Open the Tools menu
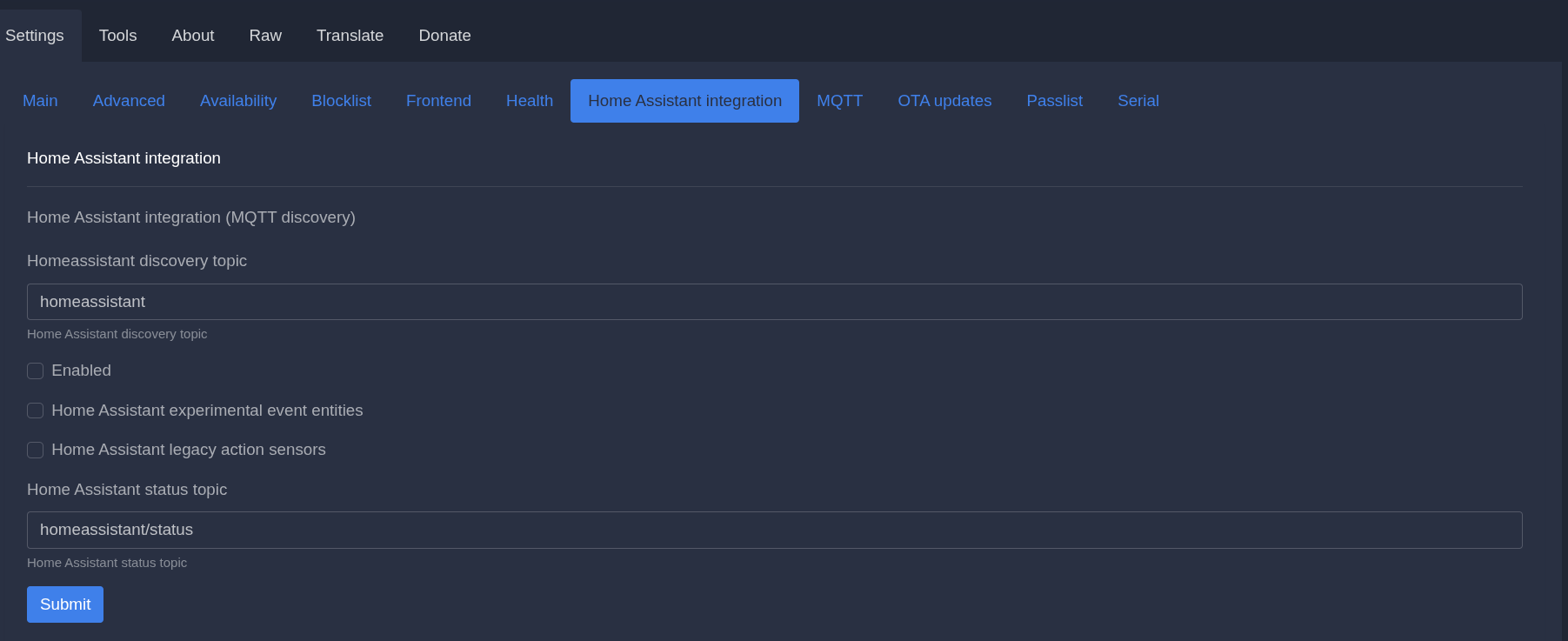 [117, 36]
